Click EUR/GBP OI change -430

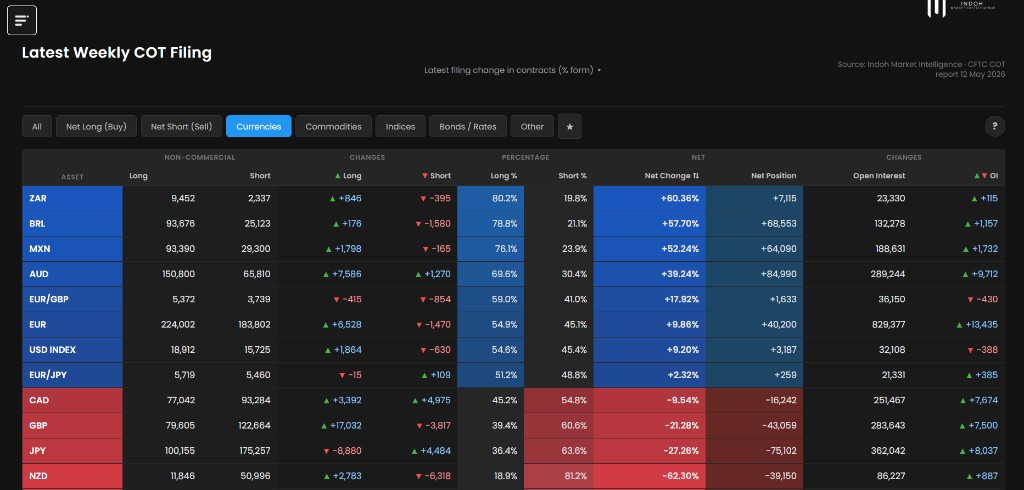click(983, 299)
